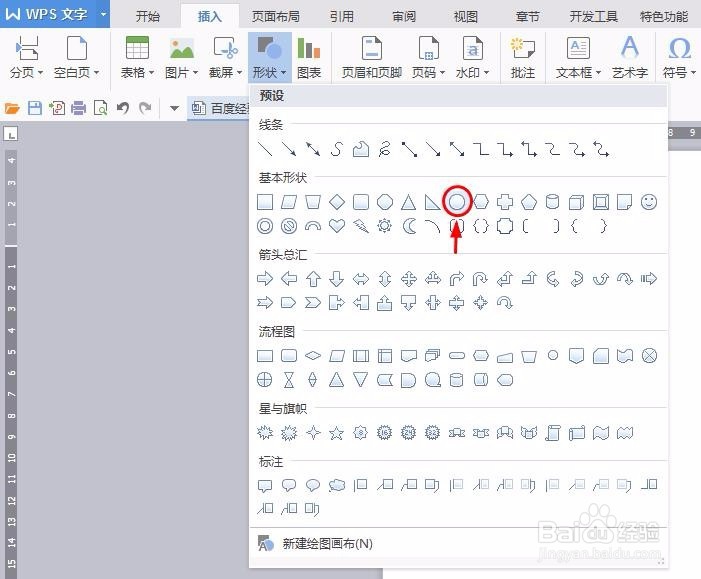This screenshot has width=701, height=579.
Task: Switch to the 百度经 document tab
Action: (219, 108)
